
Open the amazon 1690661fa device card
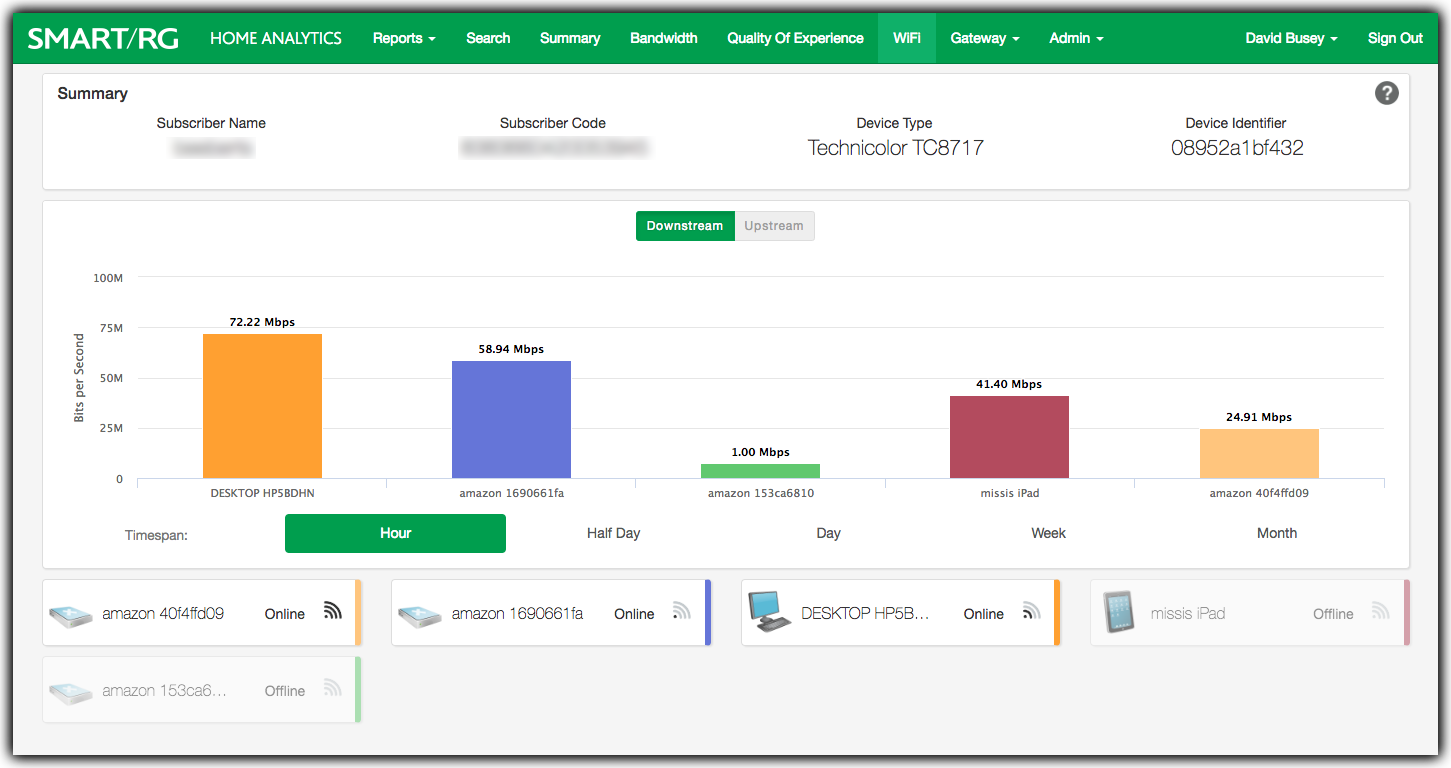pyautogui.click(x=551, y=612)
